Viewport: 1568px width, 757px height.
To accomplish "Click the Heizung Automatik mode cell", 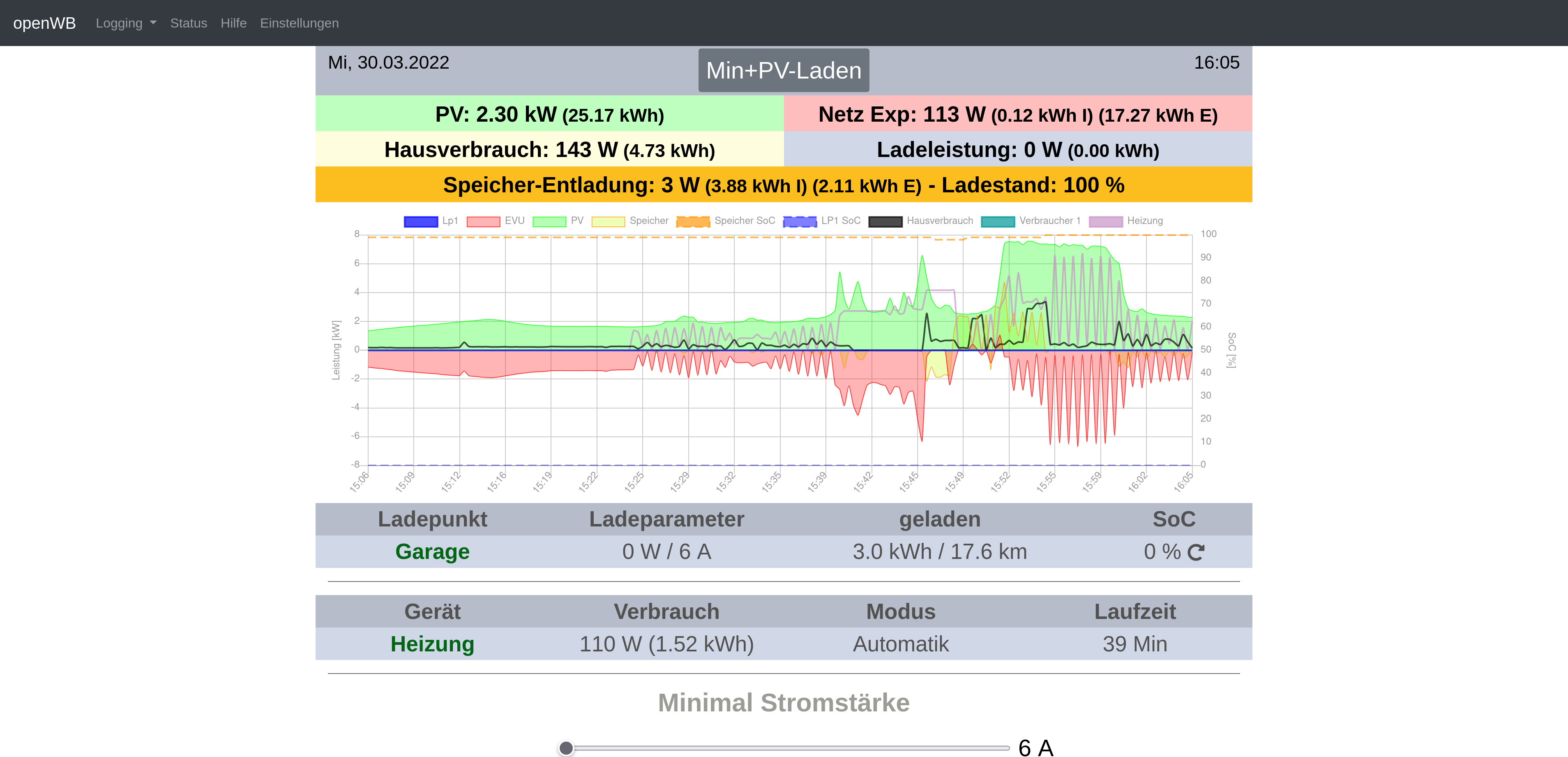I will (x=900, y=644).
